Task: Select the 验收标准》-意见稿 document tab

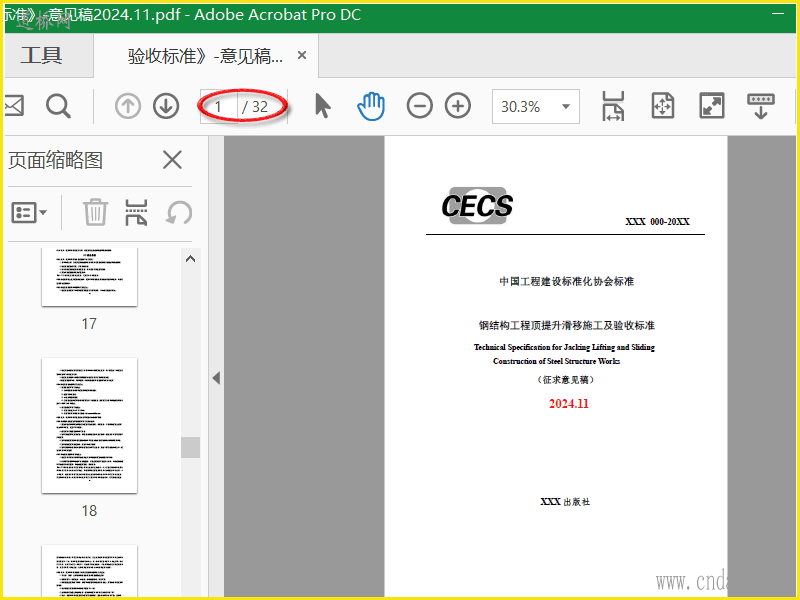Action: click(205, 56)
